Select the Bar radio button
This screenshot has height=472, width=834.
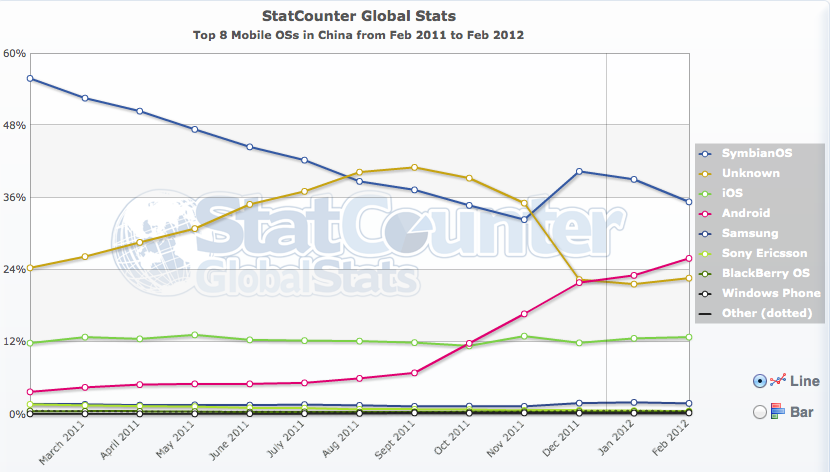758,411
